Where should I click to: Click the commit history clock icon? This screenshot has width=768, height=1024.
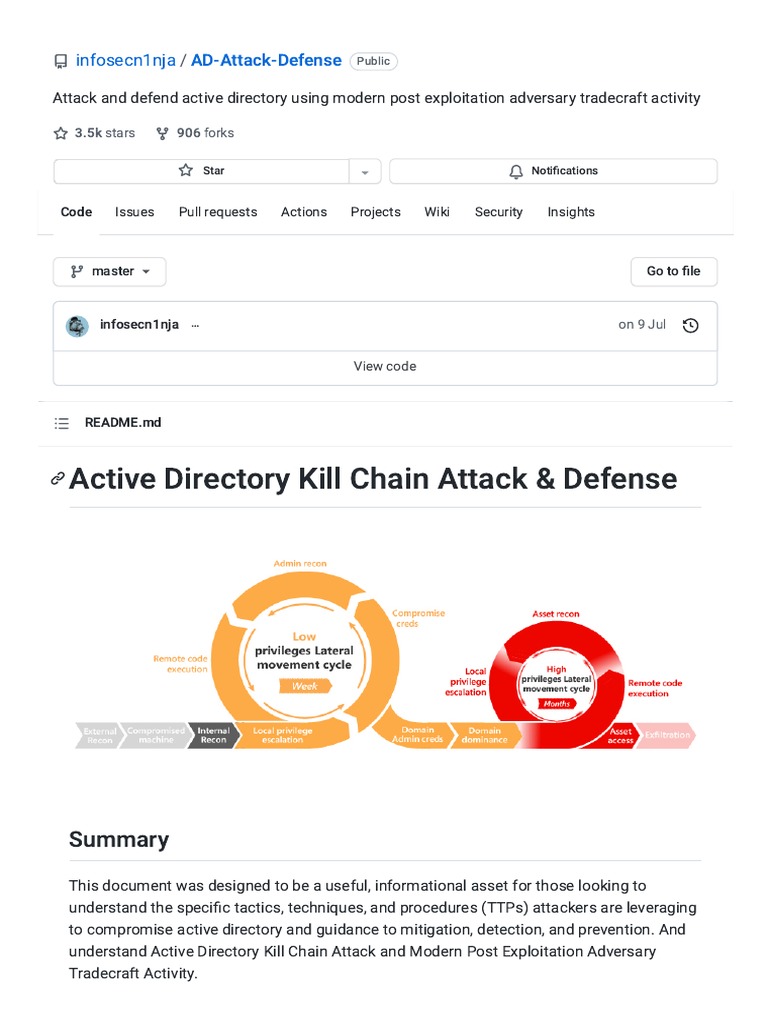690,325
